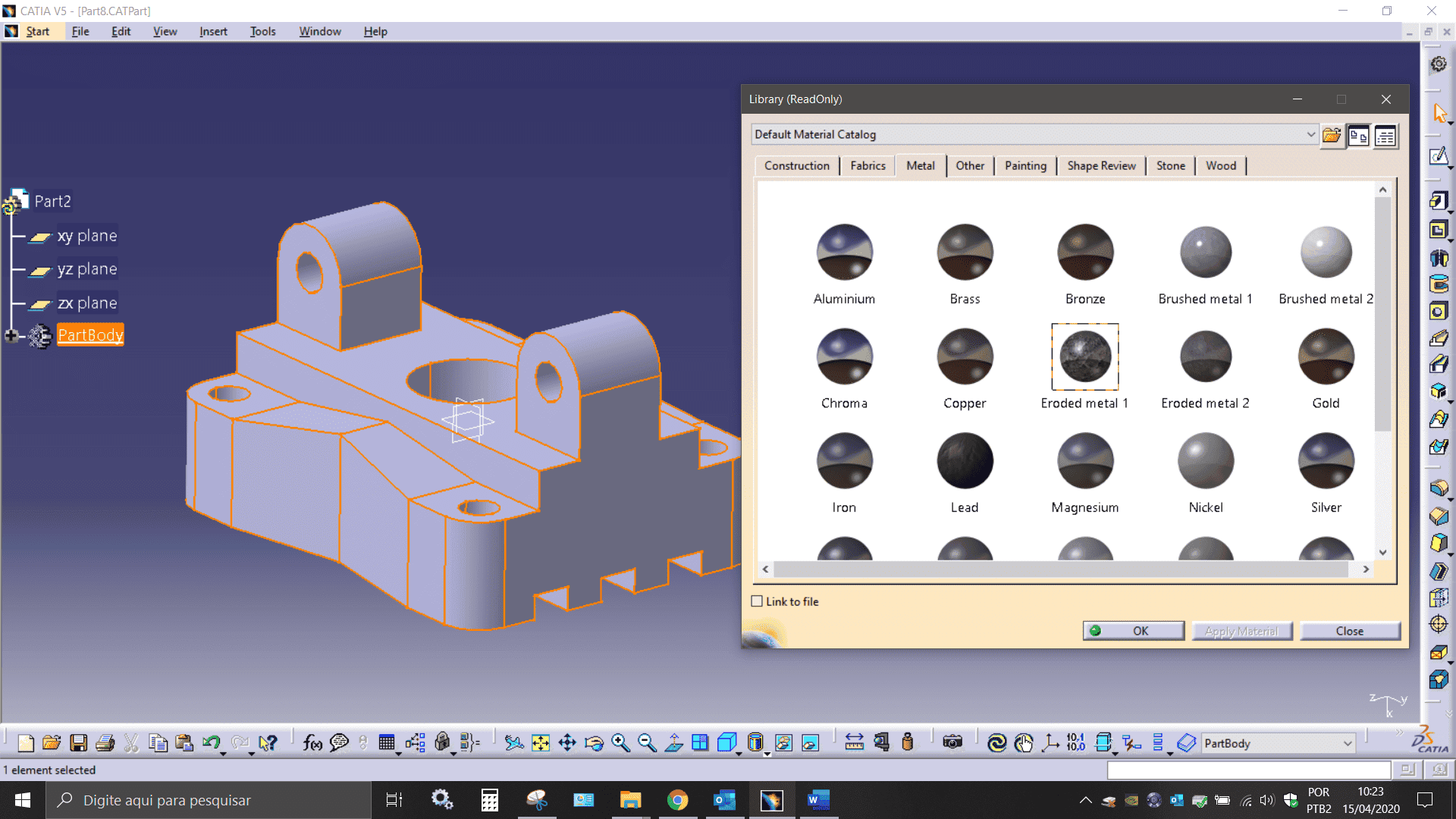
Task: Switch library to list display mode
Action: [1385, 136]
